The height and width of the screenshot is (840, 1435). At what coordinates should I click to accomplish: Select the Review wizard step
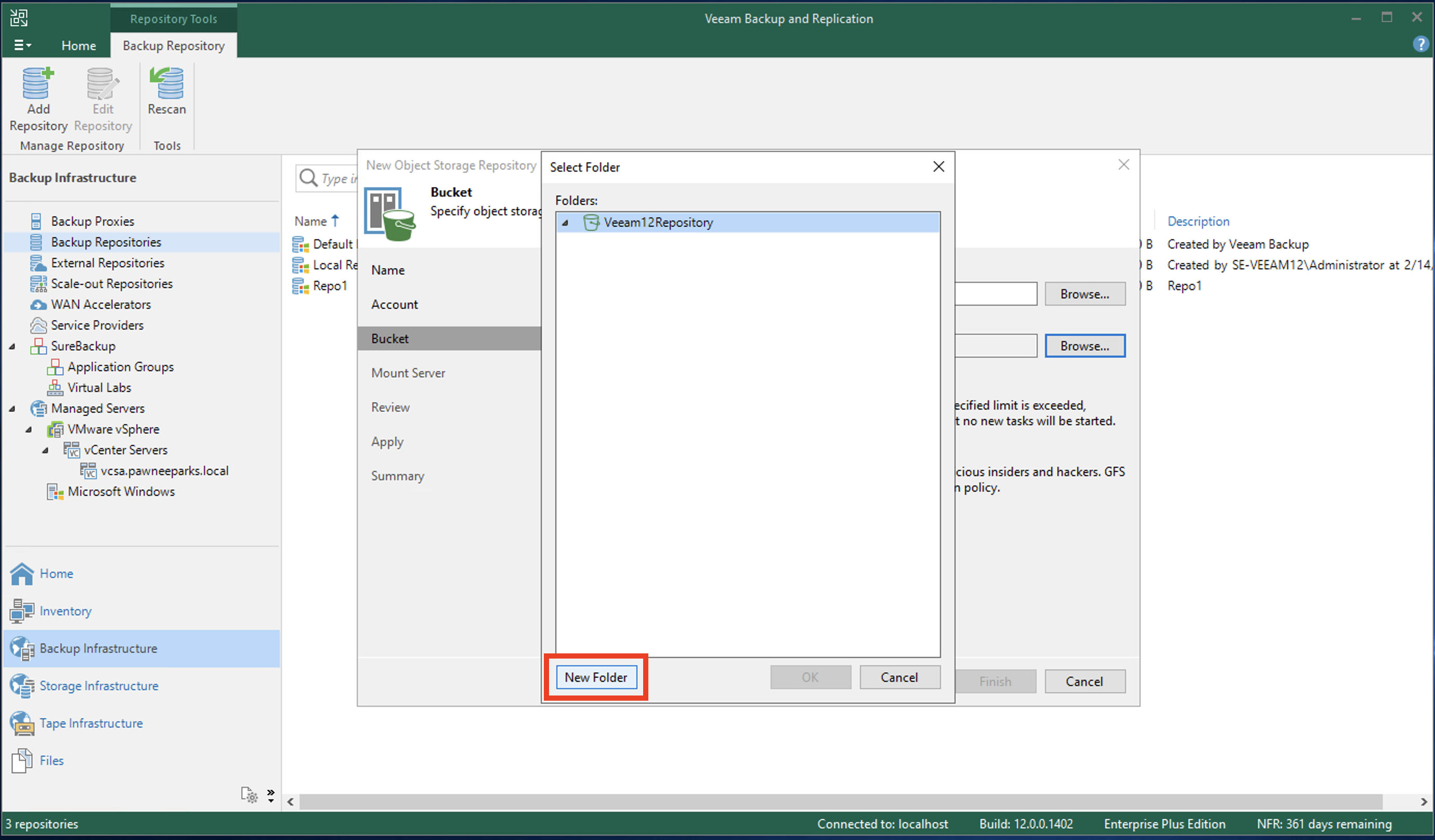(390, 407)
